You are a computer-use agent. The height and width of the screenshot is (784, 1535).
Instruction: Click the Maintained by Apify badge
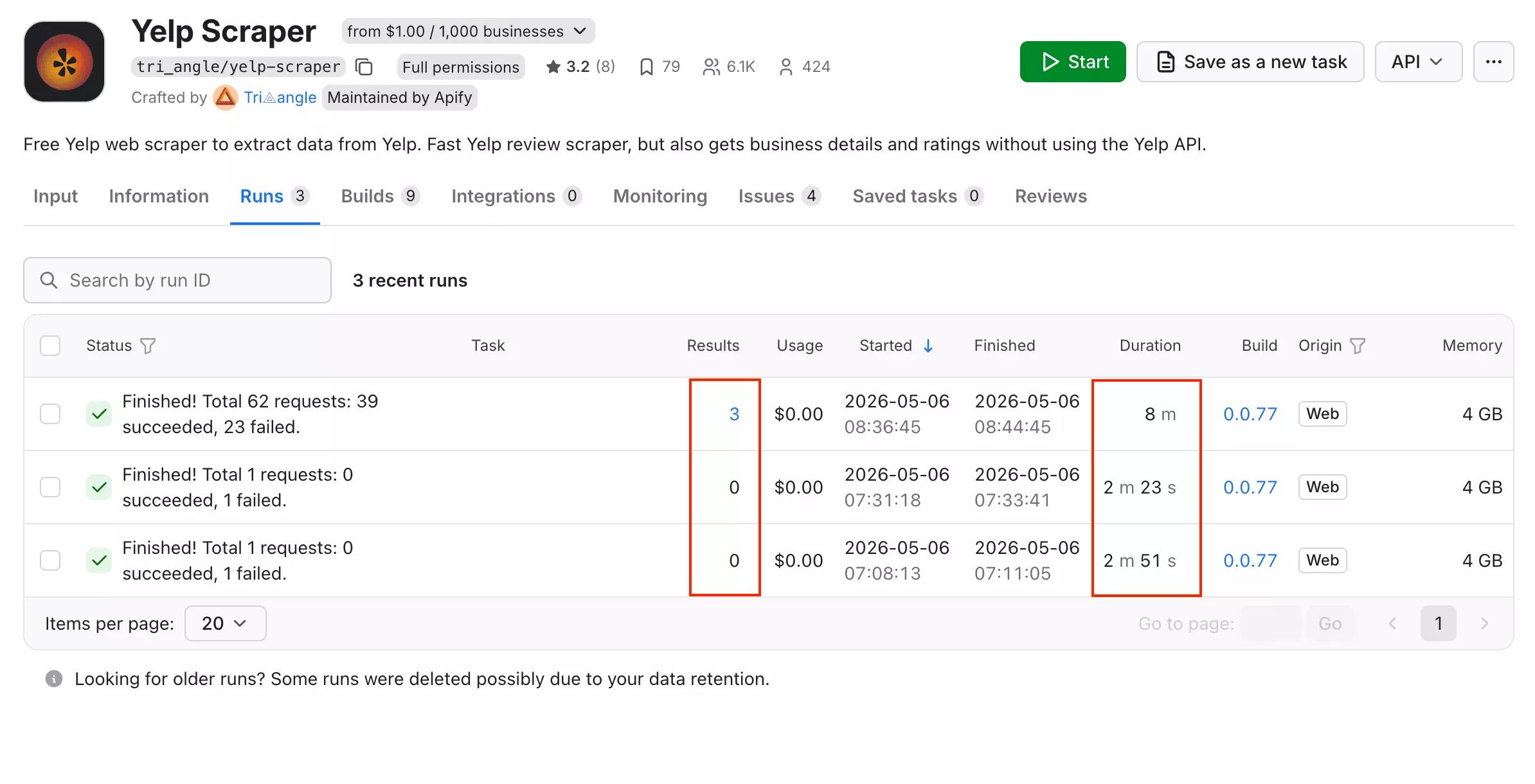400,98
